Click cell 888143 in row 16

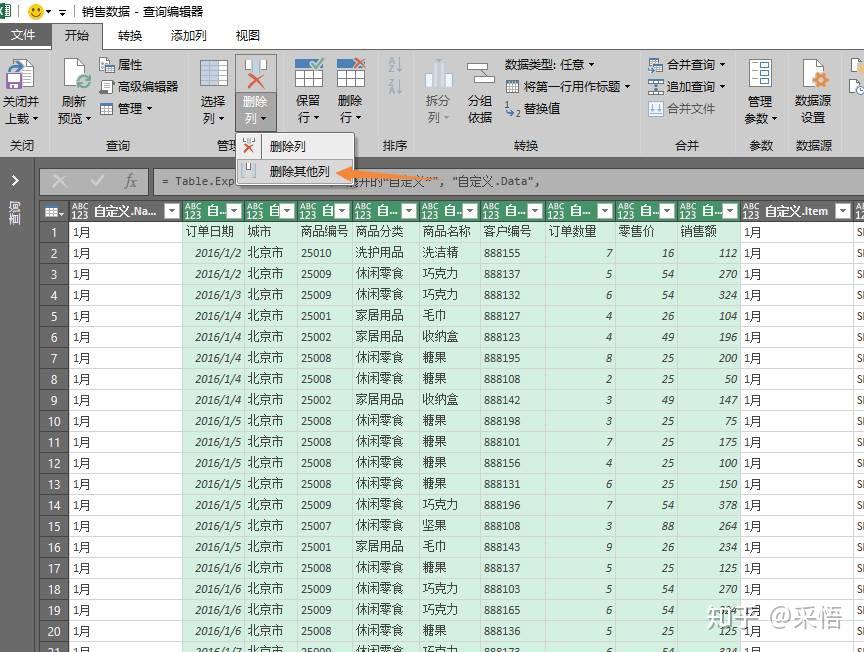pos(512,547)
